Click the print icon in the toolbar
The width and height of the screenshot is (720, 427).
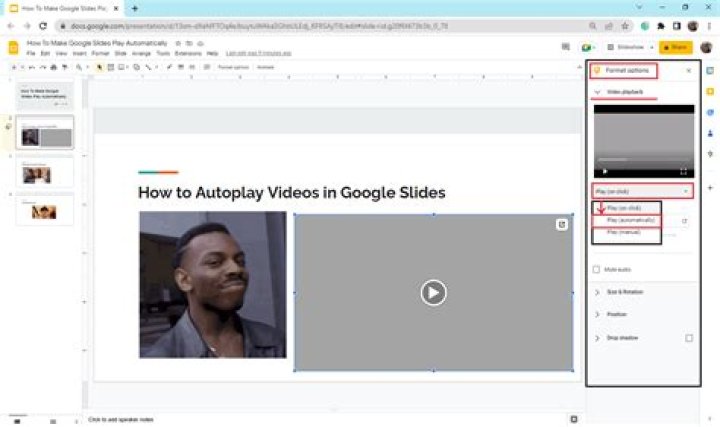click(x=54, y=67)
